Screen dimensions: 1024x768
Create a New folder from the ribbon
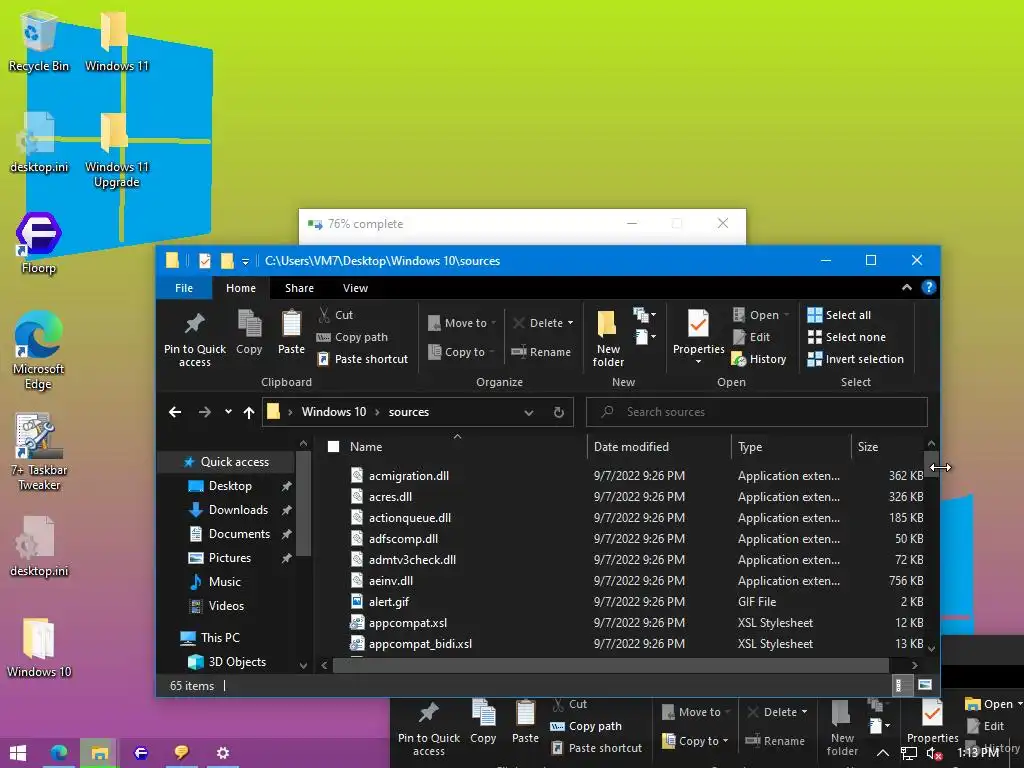click(x=608, y=338)
